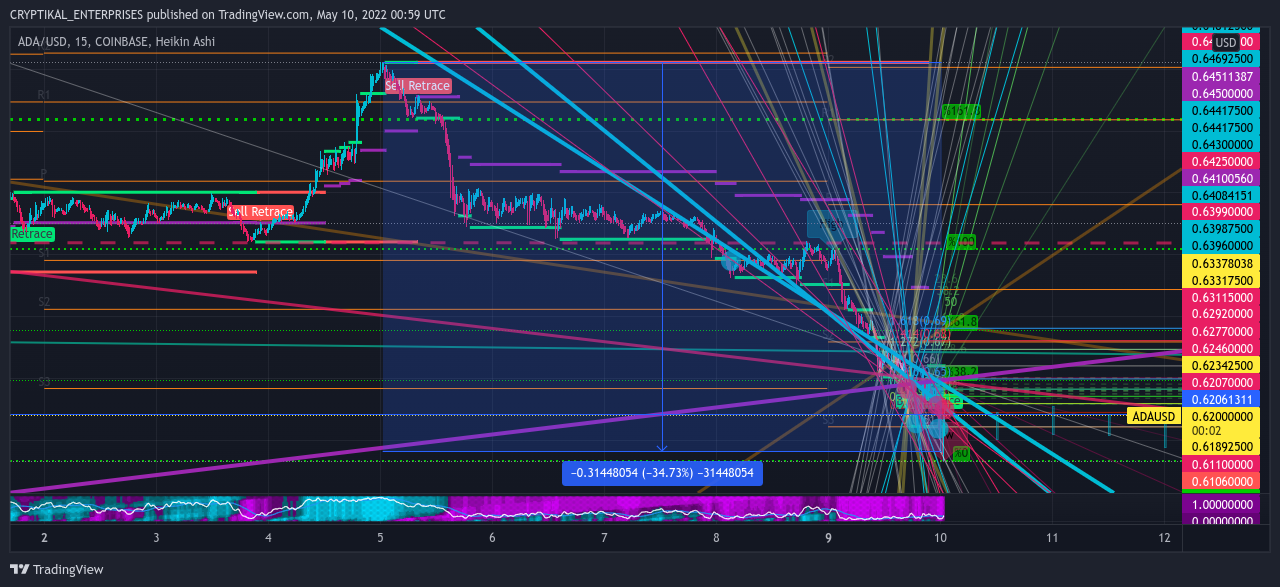
Task: Click indicator scale value 1.00000000
Action: 1222,507
